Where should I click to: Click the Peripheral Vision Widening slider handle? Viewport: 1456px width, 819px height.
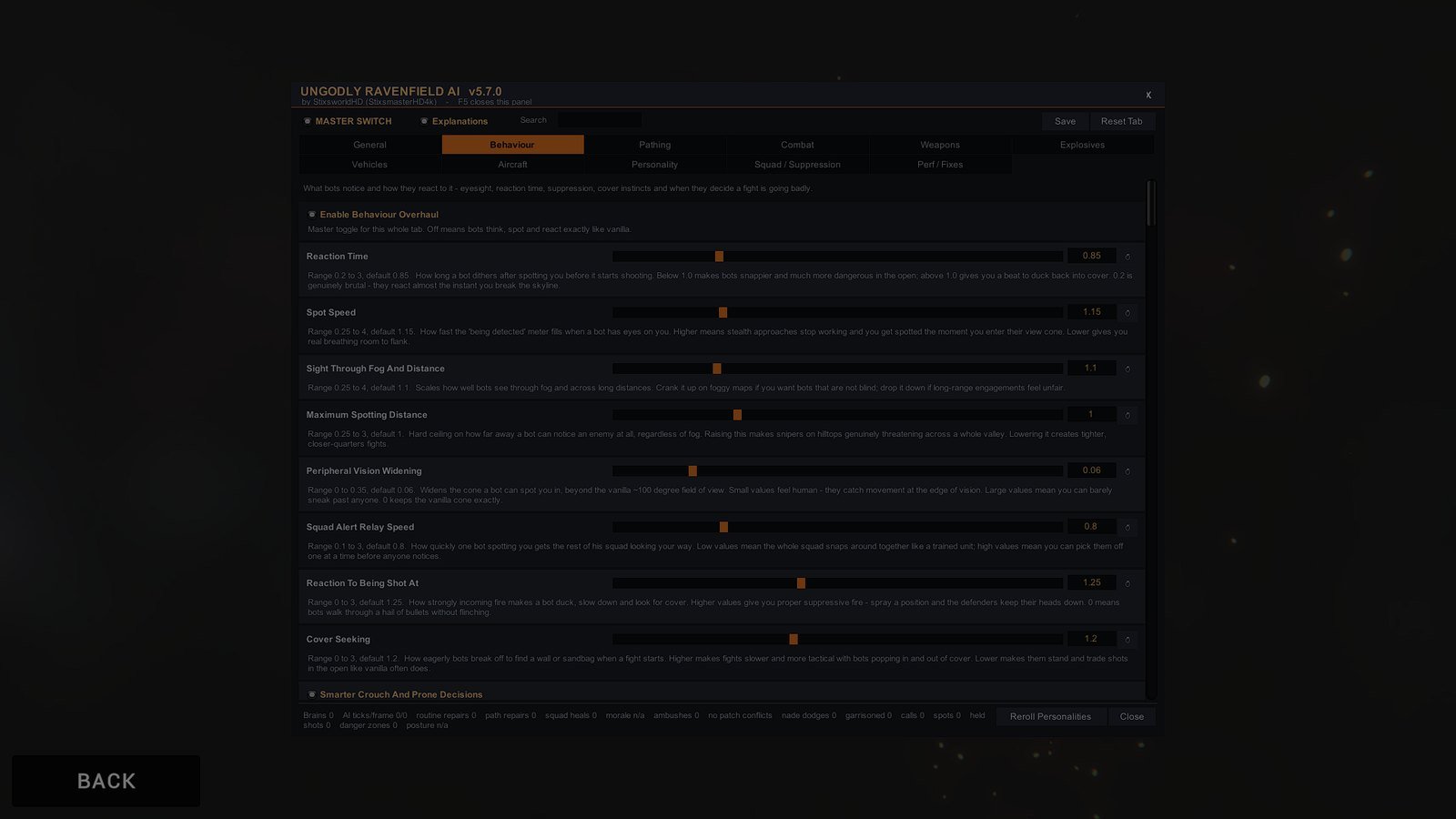pos(693,471)
